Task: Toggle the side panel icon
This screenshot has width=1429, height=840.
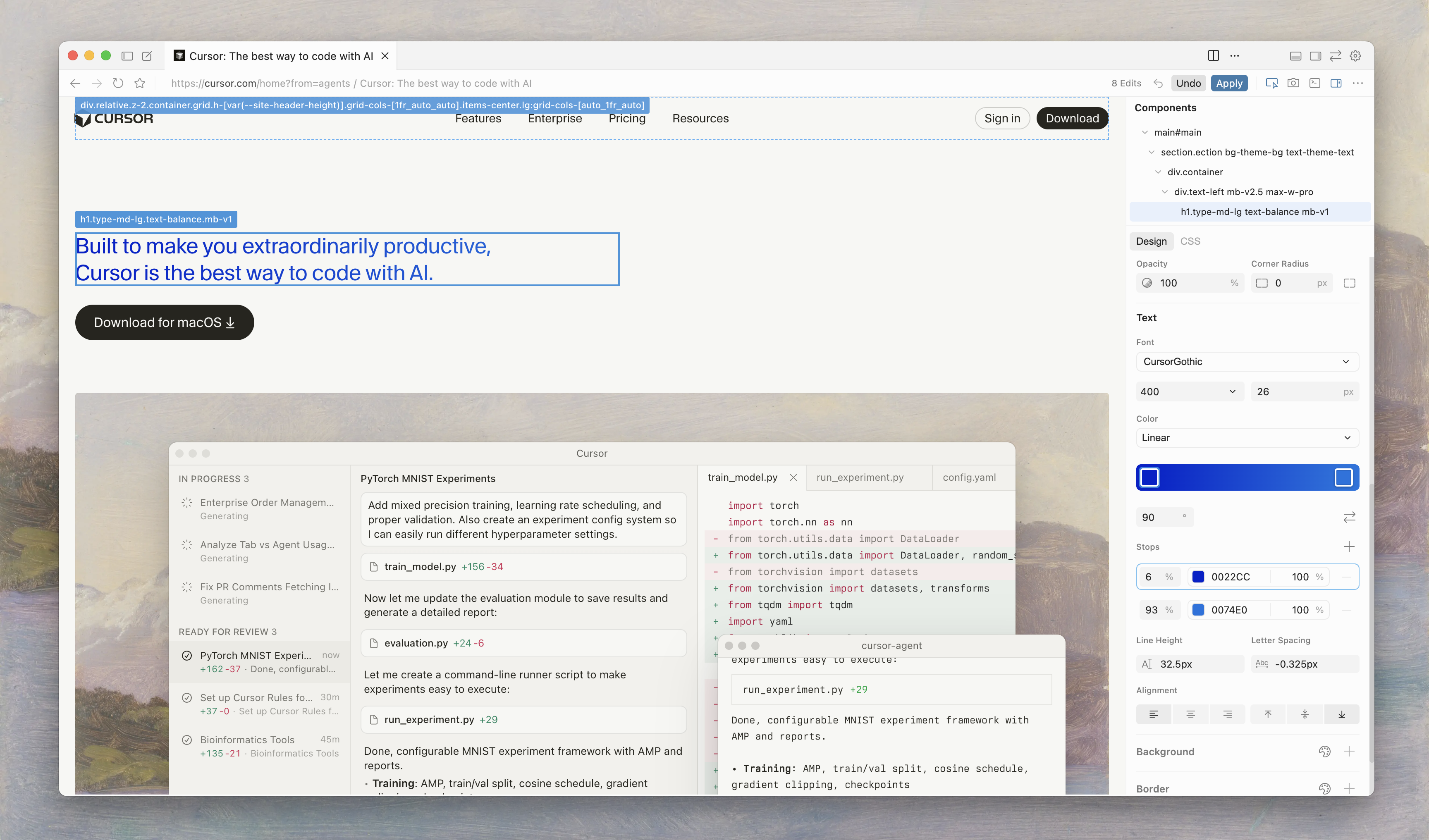Action: click(1336, 83)
